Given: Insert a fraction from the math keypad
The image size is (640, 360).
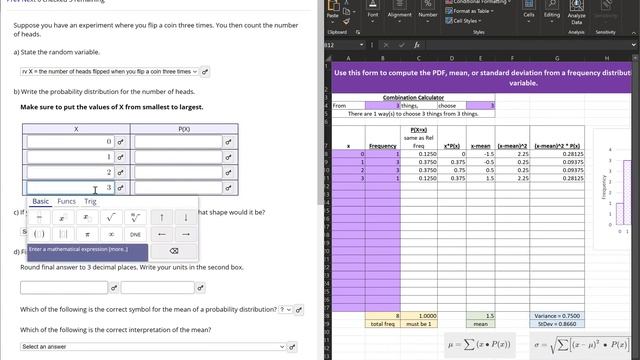Looking at the screenshot, I should 39,218.
